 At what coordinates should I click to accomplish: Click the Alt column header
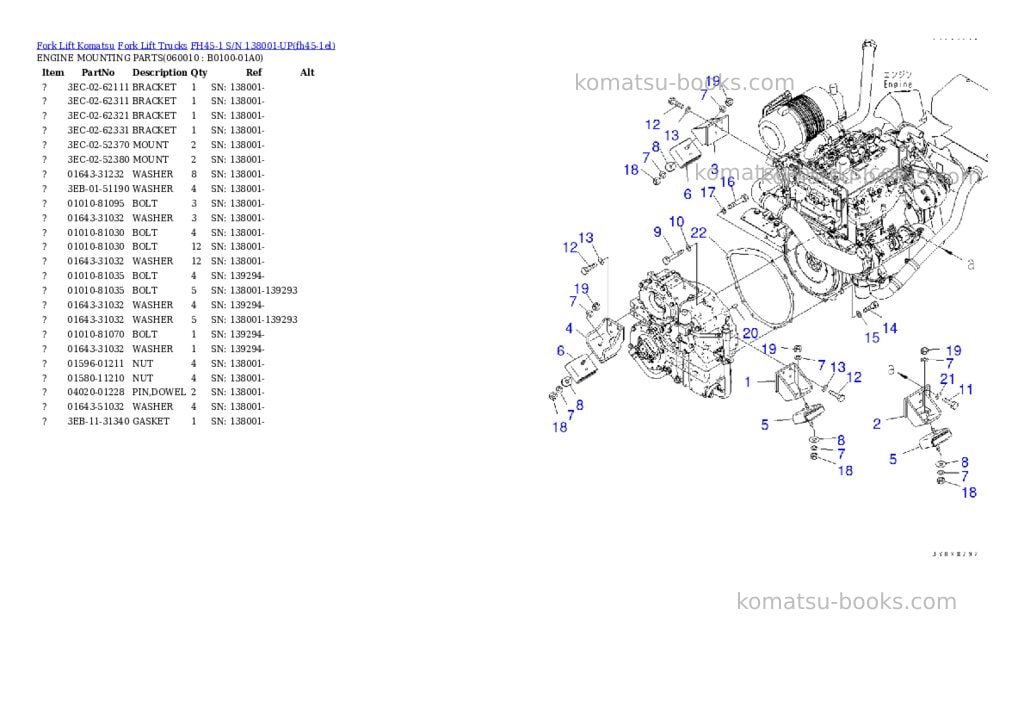(308, 72)
